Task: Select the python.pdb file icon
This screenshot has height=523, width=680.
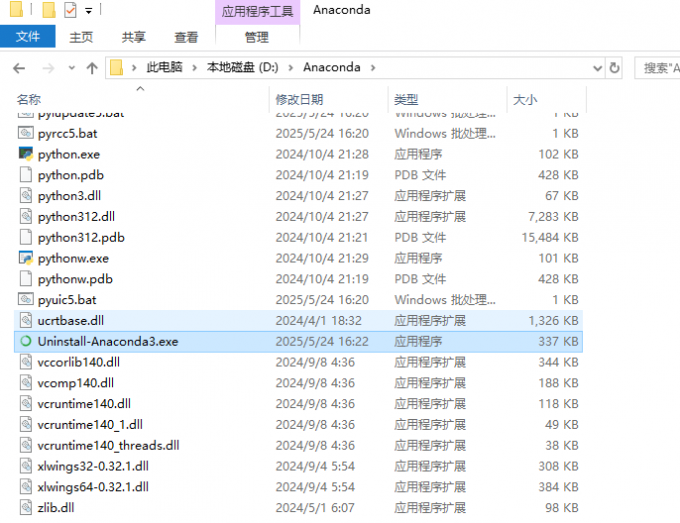Action: (x=26, y=174)
